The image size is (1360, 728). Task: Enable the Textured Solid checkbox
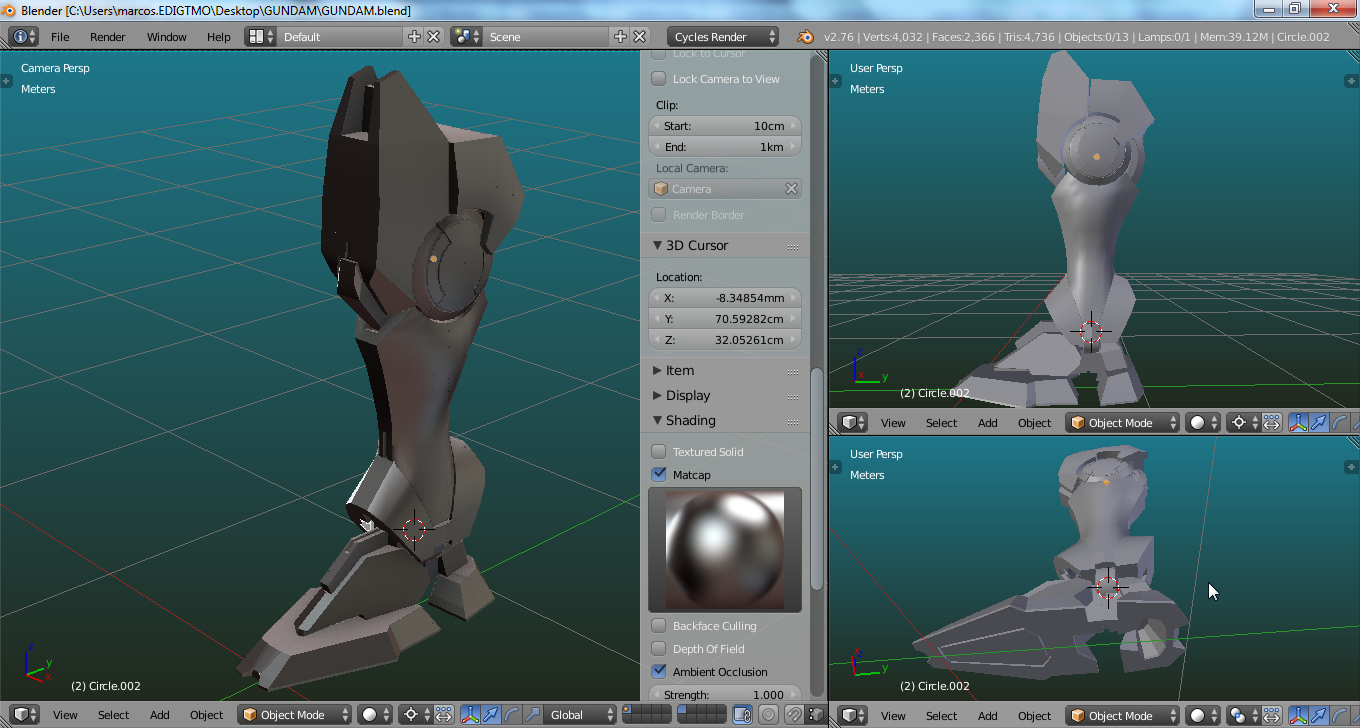[659, 452]
